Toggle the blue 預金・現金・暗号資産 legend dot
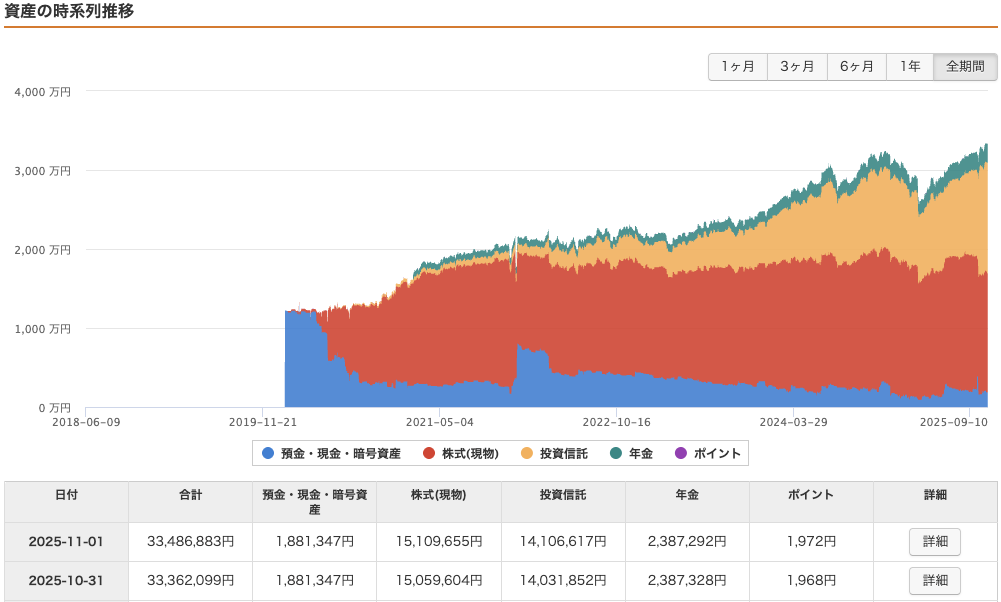 click(x=267, y=453)
